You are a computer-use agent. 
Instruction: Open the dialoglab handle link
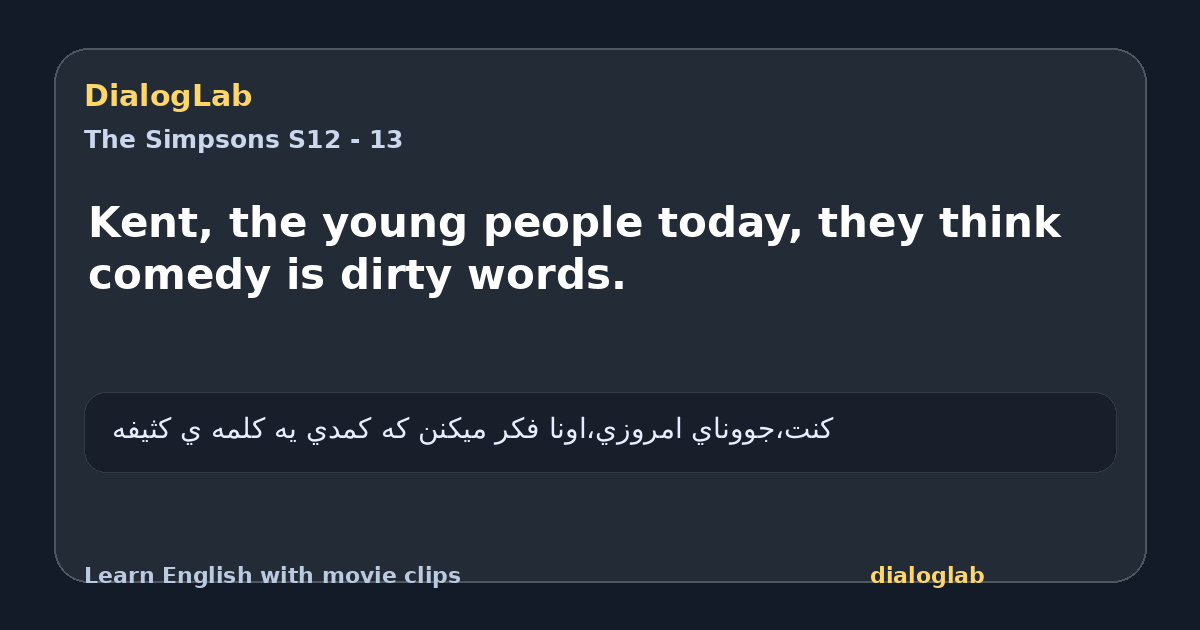pyautogui.click(x=927, y=576)
